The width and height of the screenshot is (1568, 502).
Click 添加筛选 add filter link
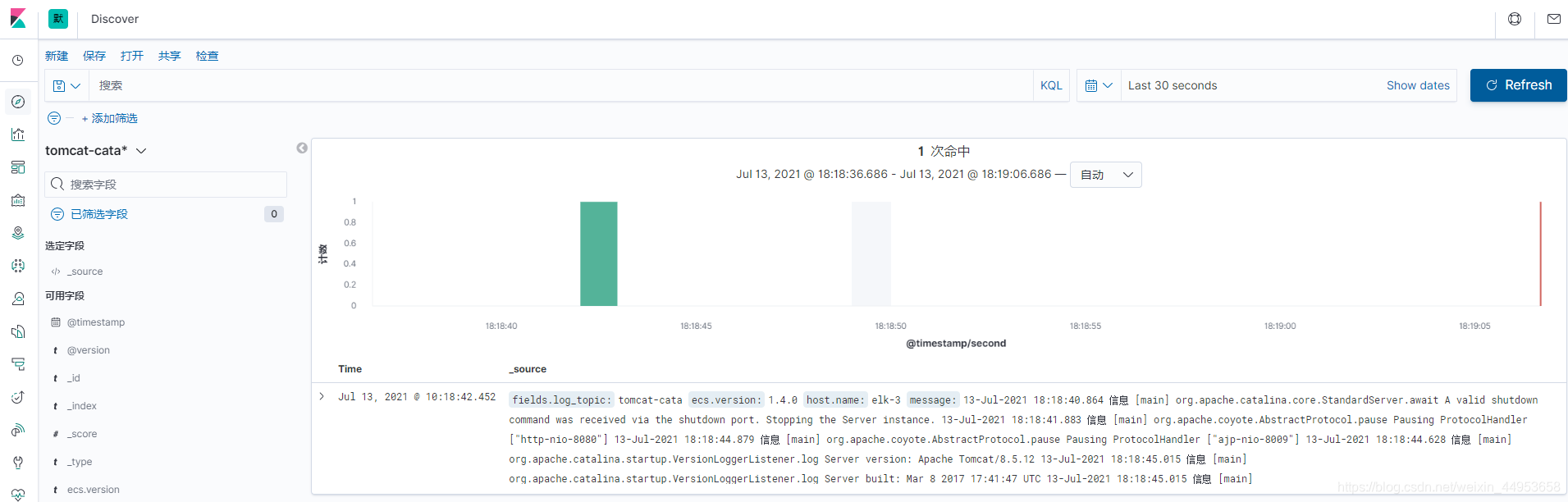(109, 118)
